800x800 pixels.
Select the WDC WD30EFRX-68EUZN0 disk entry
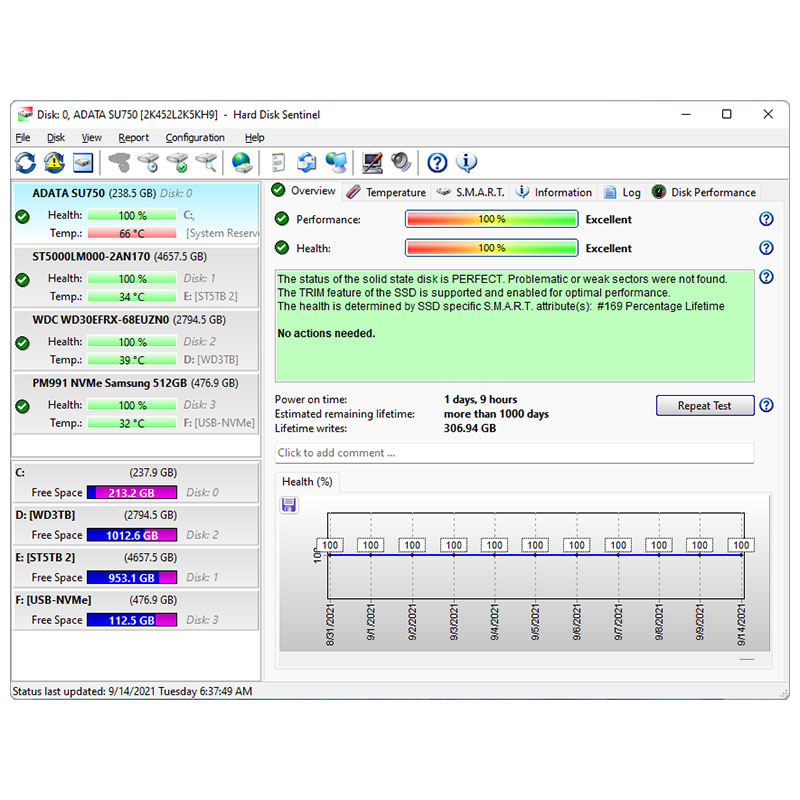point(136,340)
